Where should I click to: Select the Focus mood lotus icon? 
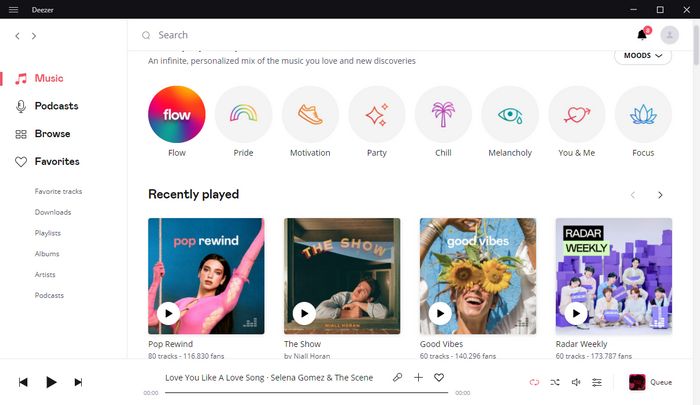tap(643, 114)
